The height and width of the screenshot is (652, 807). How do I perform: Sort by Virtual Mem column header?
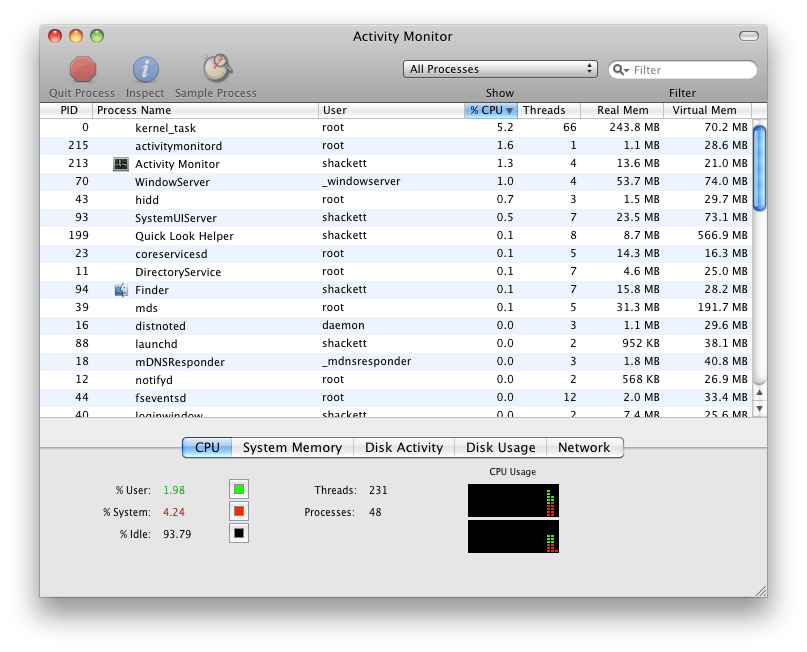707,110
